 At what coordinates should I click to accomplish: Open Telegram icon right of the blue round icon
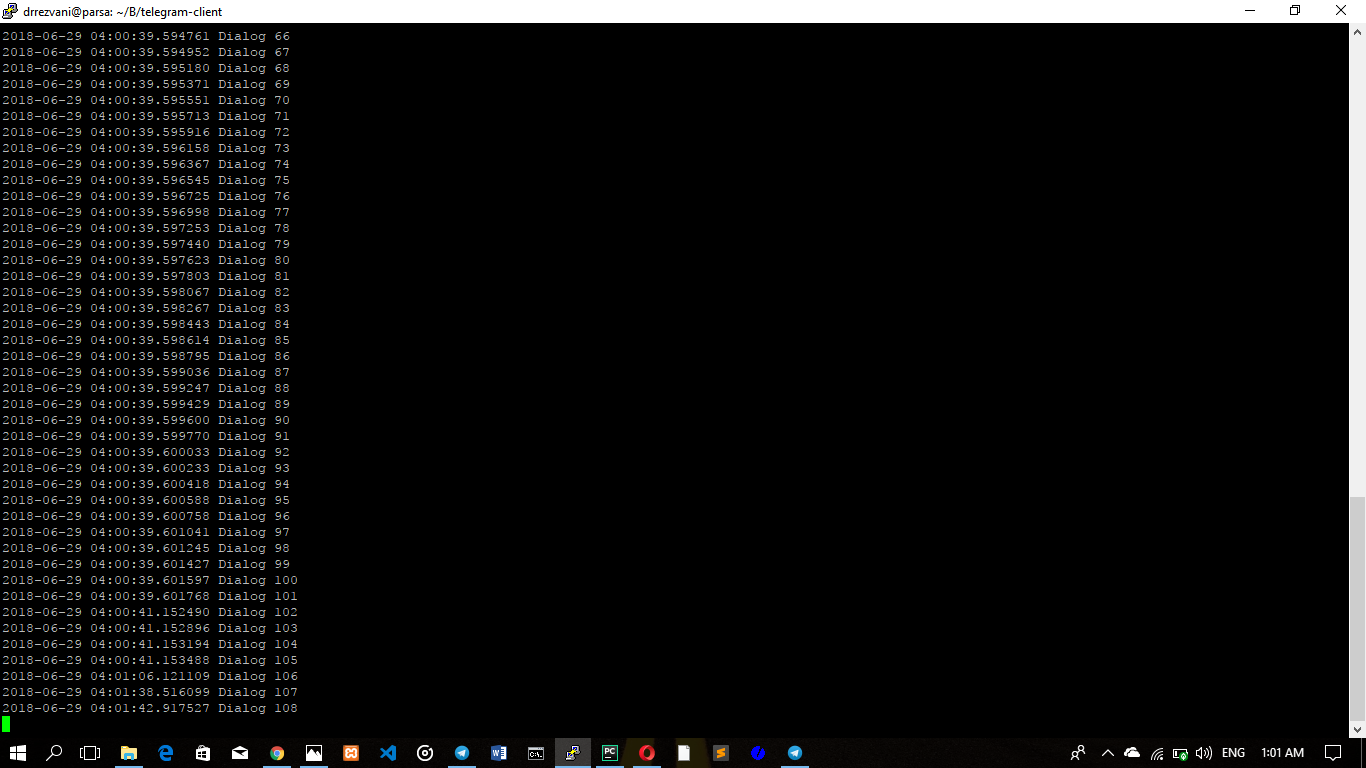coord(795,752)
